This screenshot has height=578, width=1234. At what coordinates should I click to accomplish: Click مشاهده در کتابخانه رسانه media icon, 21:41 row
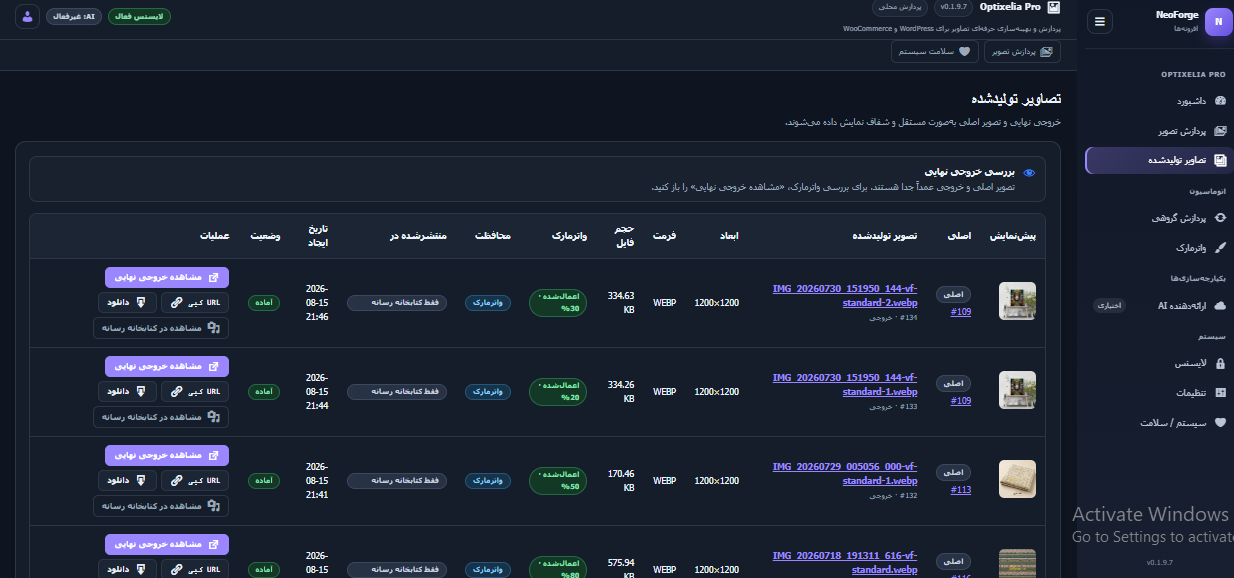213,506
